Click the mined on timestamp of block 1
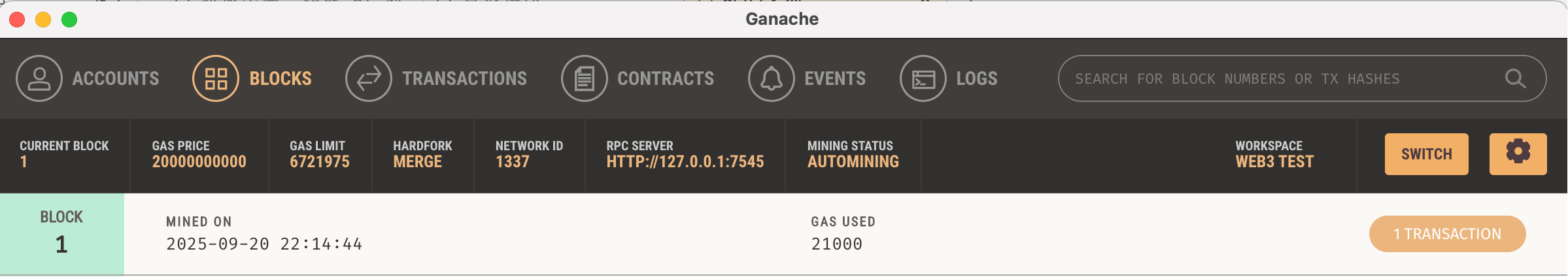Image resolution: width=1568 pixels, height=277 pixels. tap(264, 244)
